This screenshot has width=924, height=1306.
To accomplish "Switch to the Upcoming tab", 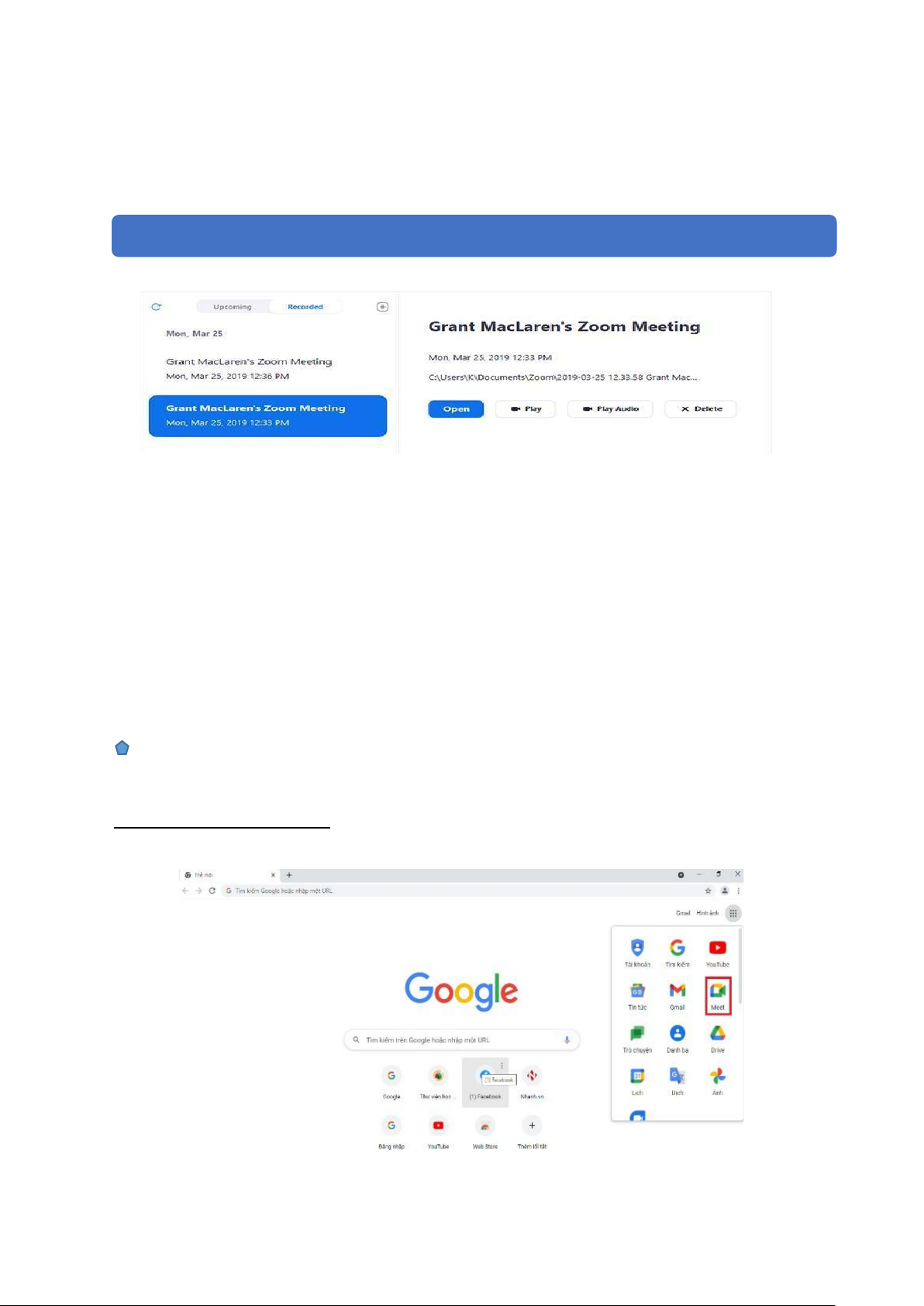I will coord(233,307).
